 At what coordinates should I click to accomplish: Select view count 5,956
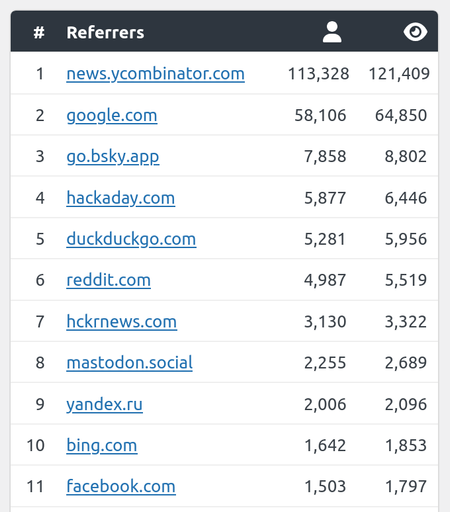coord(406,239)
